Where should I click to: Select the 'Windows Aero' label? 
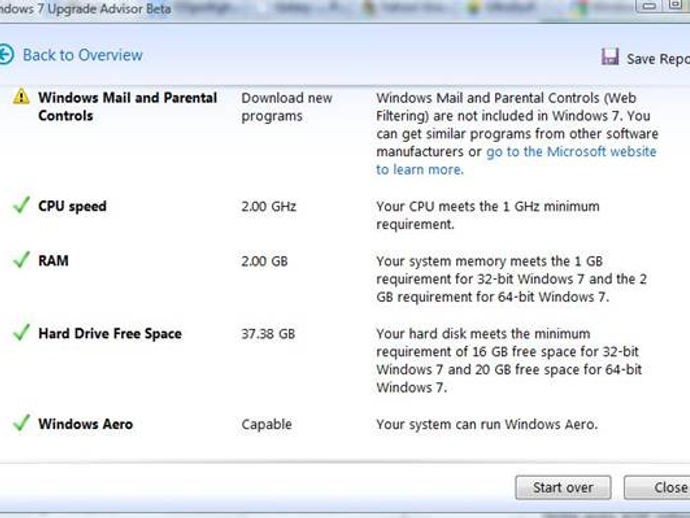click(x=85, y=424)
